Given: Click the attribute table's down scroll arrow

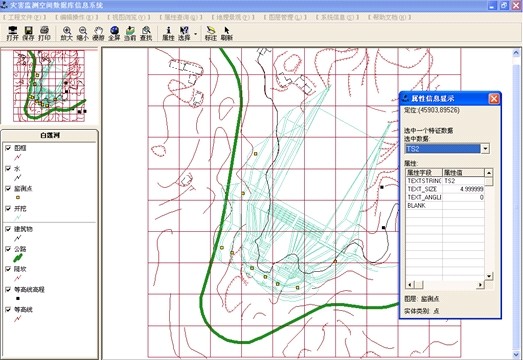Looking at the screenshot, I should point(489,276).
